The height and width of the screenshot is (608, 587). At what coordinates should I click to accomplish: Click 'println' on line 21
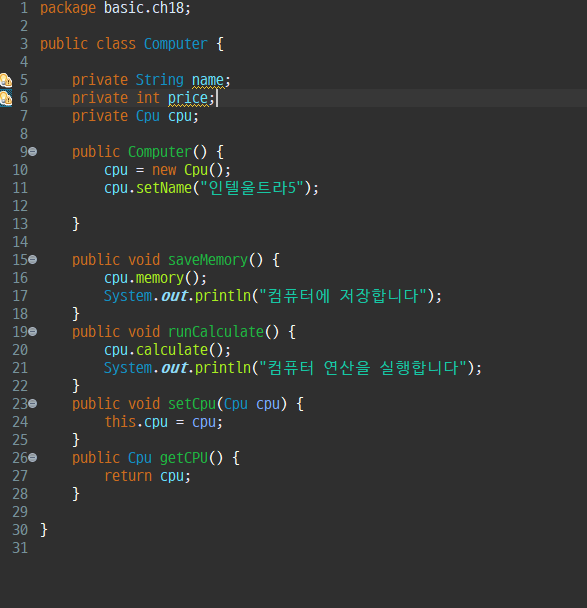coord(223,368)
